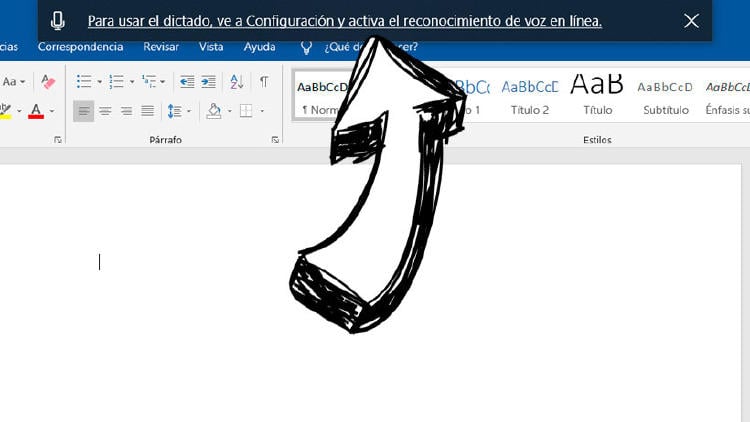Open the Revisar ribbon tab

point(161,47)
